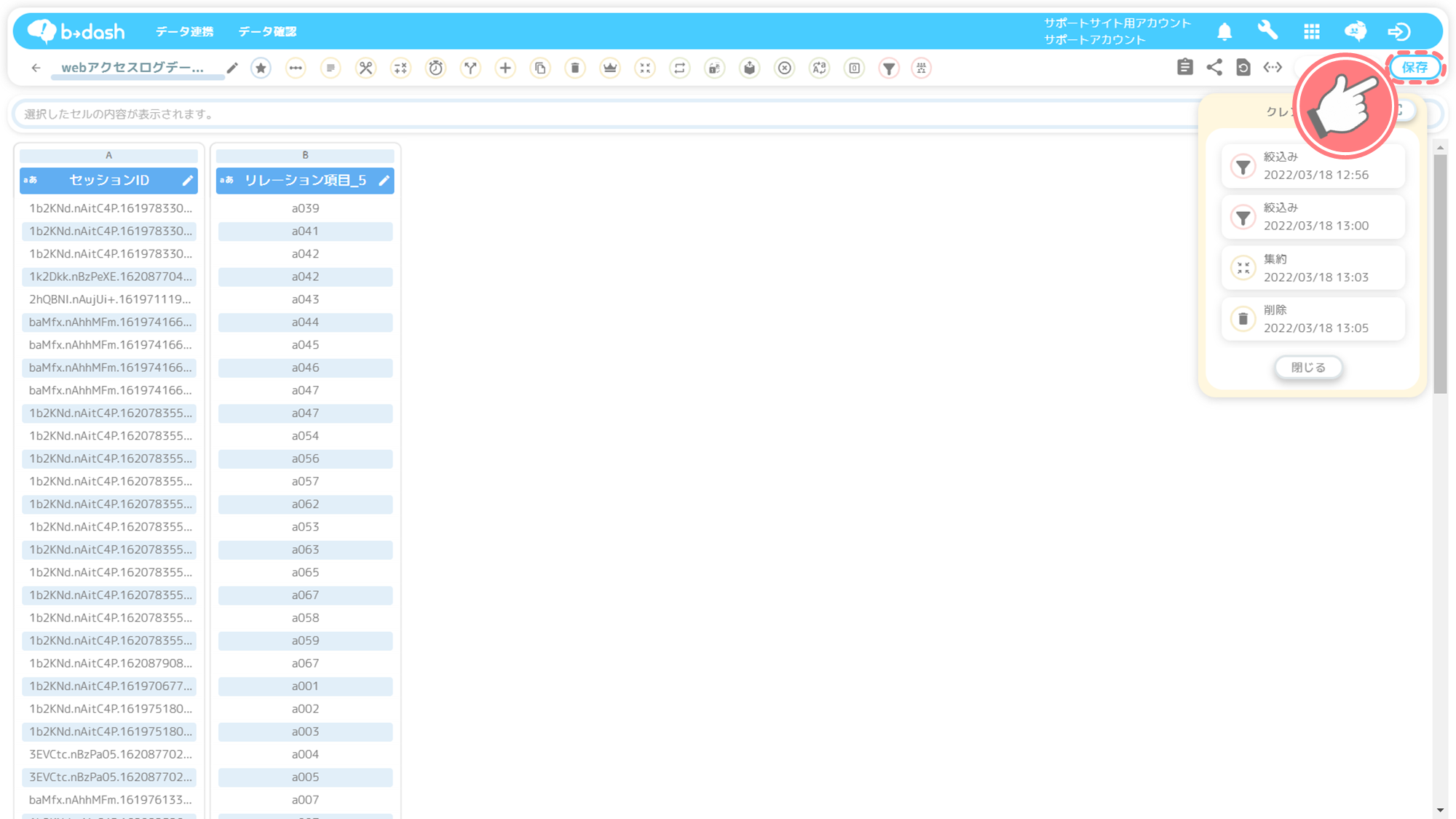1456x819 pixels.
Task: Select cell 1b2KNd.nAitC4P.161970677...
Action: pyautogui.click(x=109, y=686)
